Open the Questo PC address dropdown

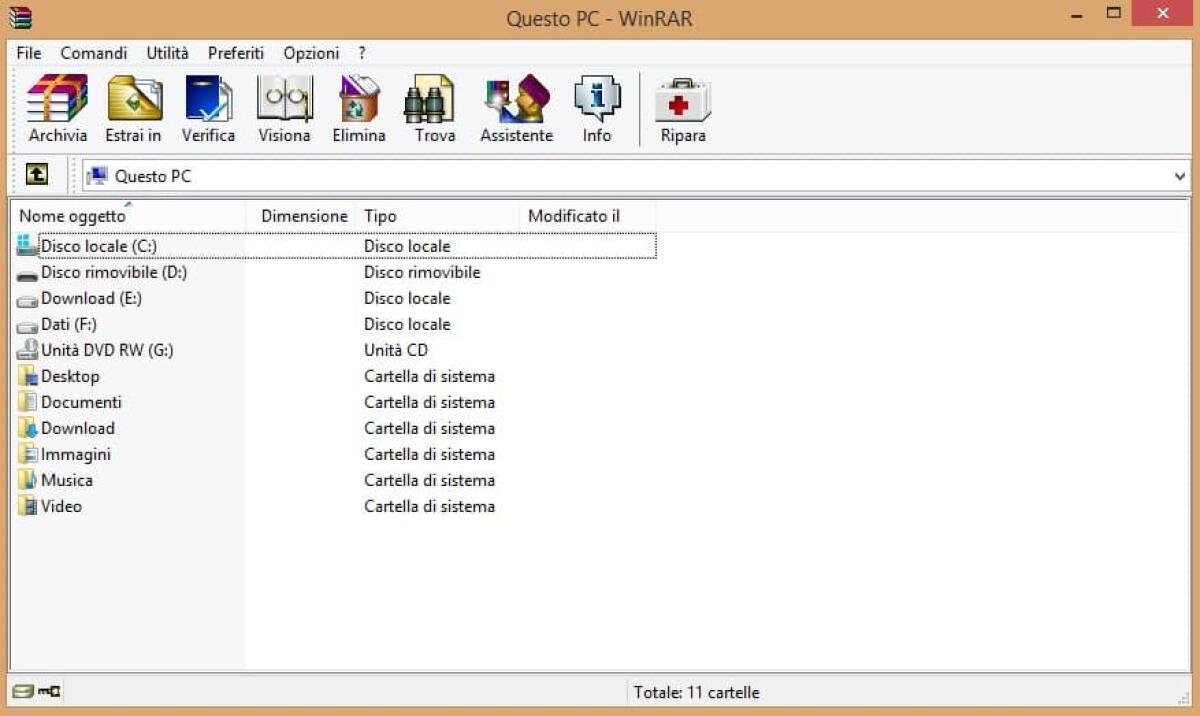click(1178, 175)
